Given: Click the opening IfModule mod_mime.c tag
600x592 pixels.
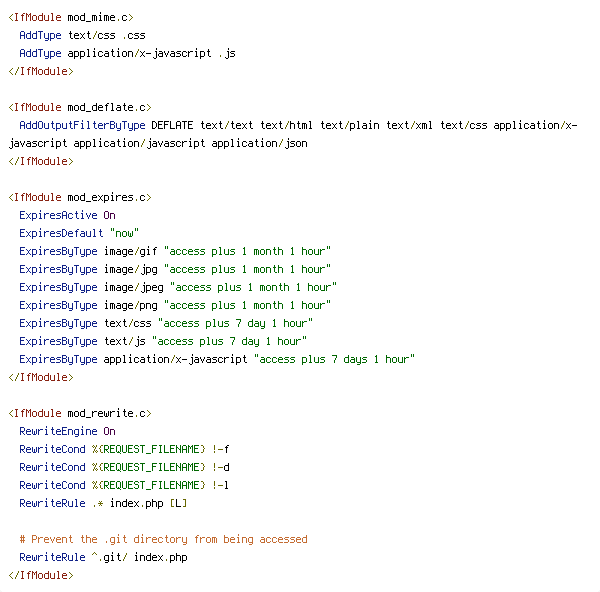Looking at the screenshot, I should (71, 18).
